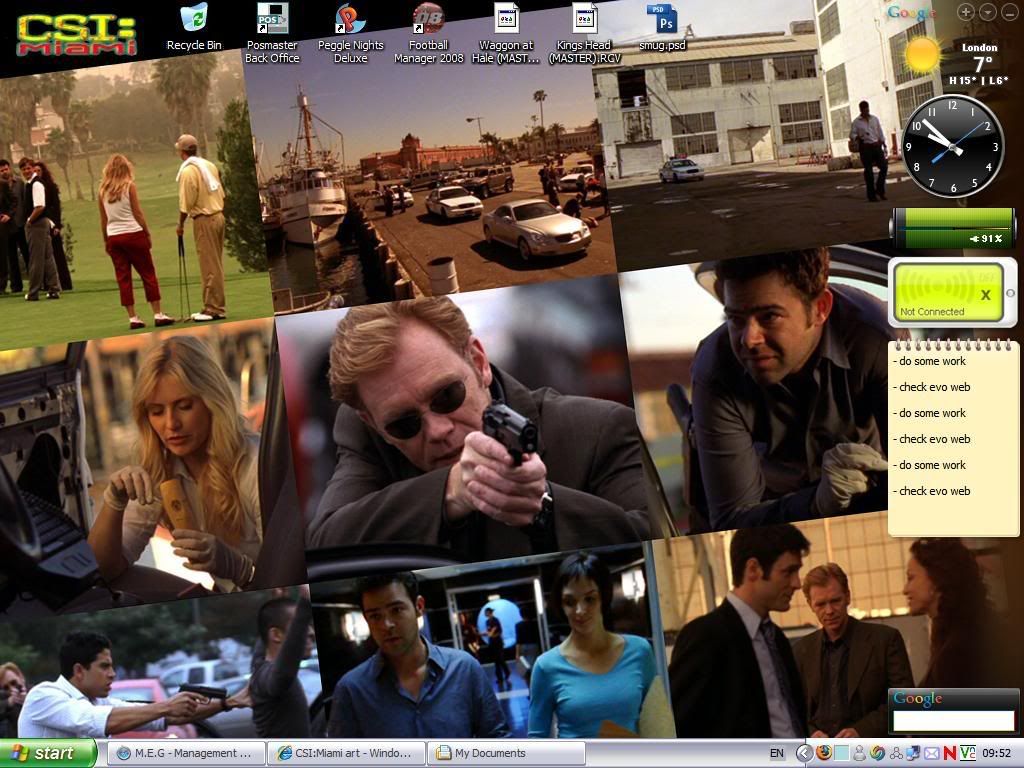Viewport: 1024px width, 768px height.
Task: Click the analog clock gadget
Action: pyautogui.click(x=953, y=146)
